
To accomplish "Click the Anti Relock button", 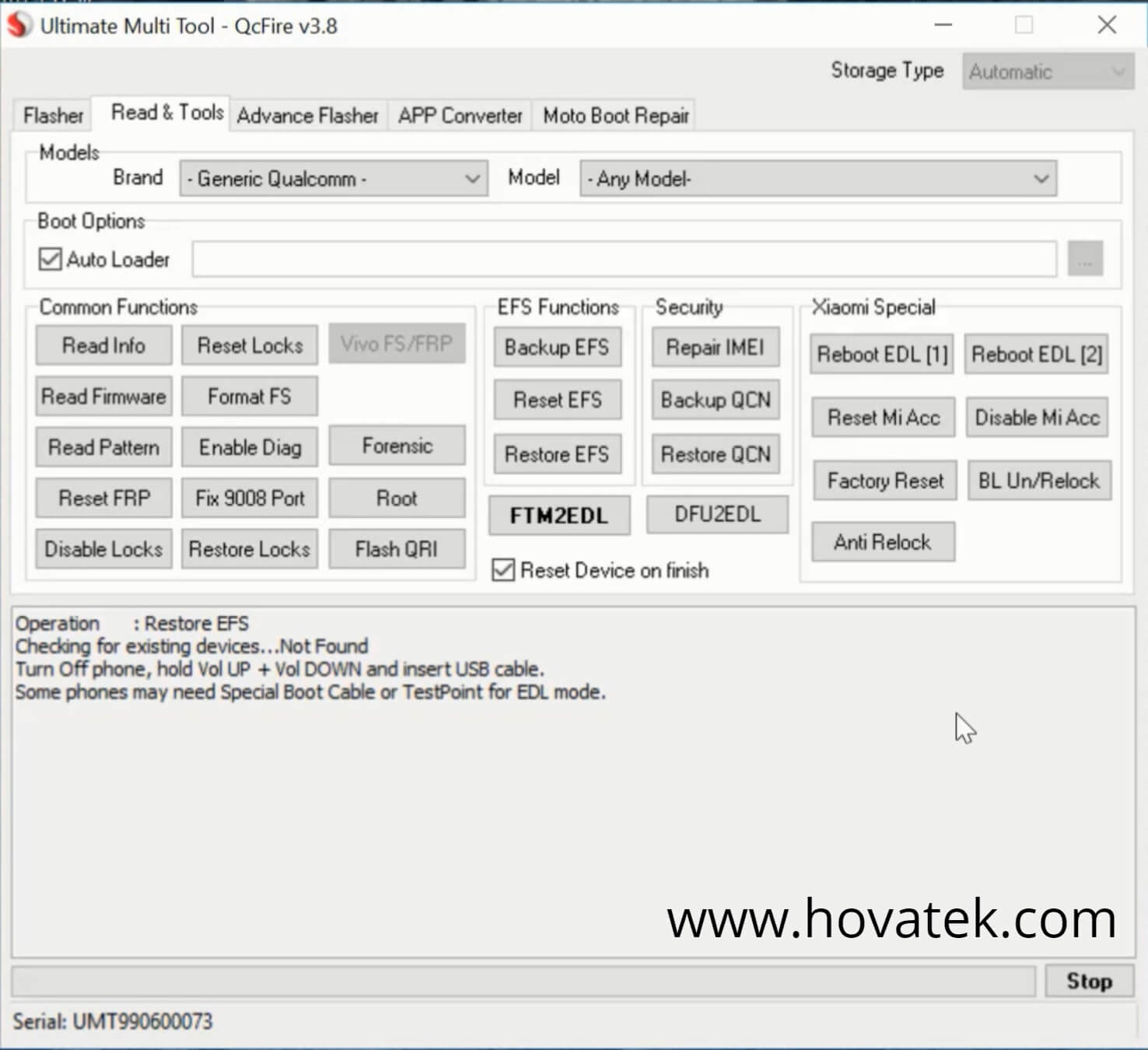I will (883, 542).
